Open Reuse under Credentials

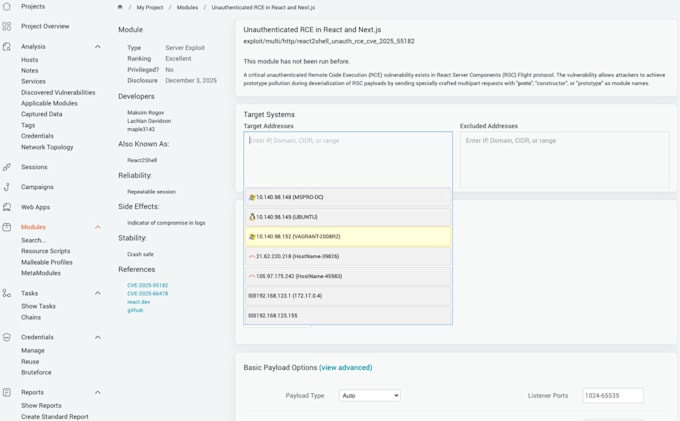coord(30,362)
